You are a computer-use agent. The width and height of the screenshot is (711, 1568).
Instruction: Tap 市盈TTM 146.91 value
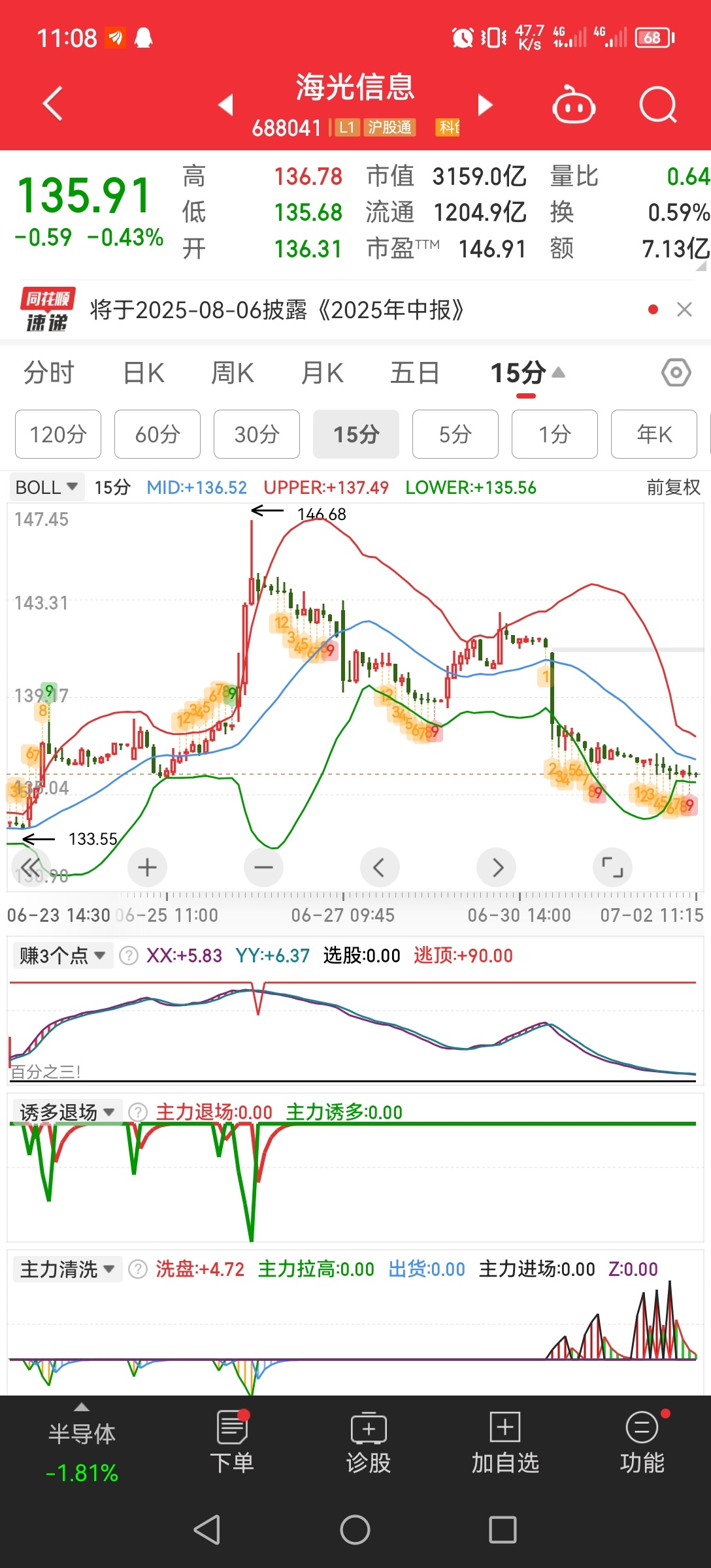click(492, 249)
